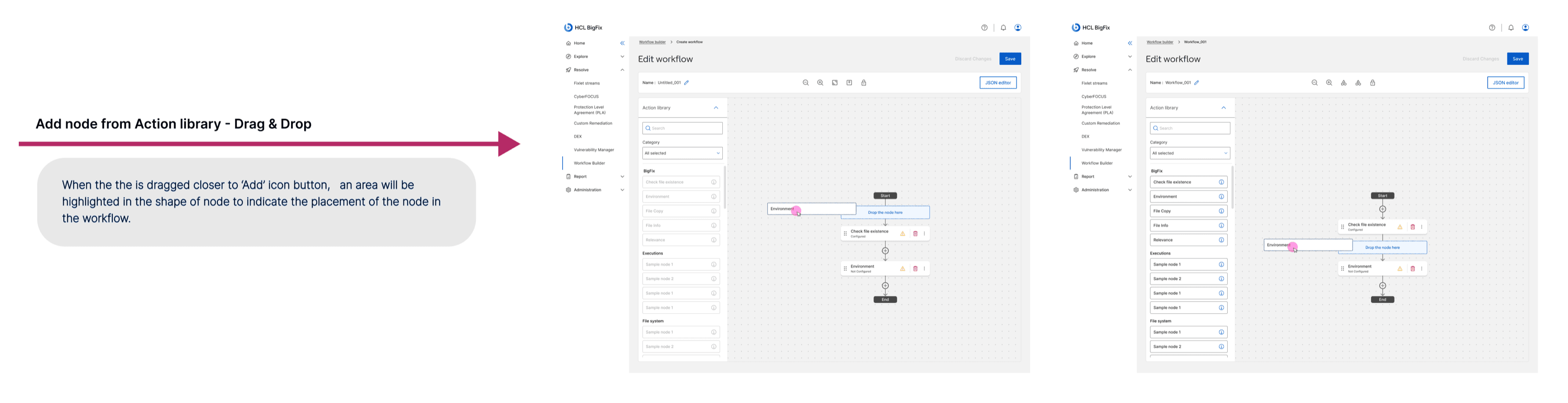Viewport: 1568px width, 403px height.
Task: Open help icon on Workflow_001 screen
Action: [x=1492, y=27]
